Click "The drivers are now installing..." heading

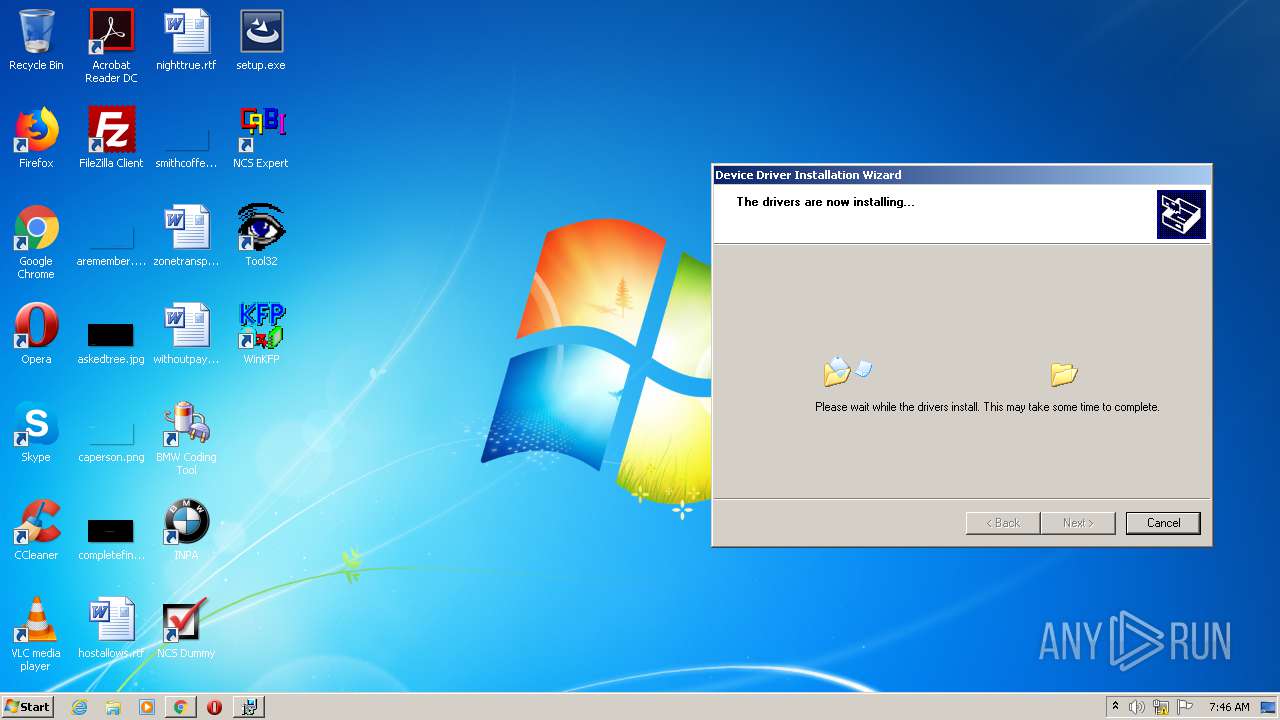[x=825, y=202]
